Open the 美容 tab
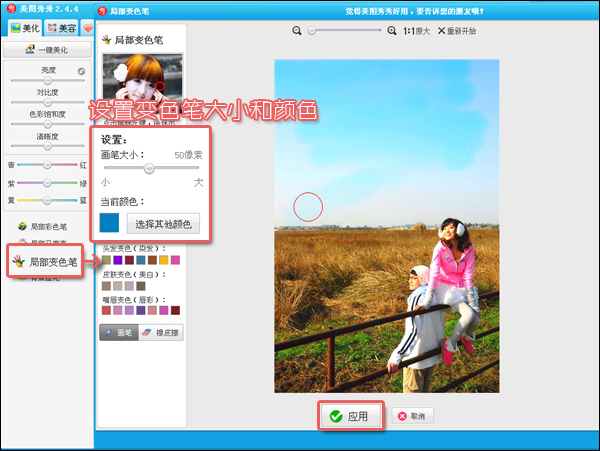Viewport: 600px width, 451px height. point(61,28)
